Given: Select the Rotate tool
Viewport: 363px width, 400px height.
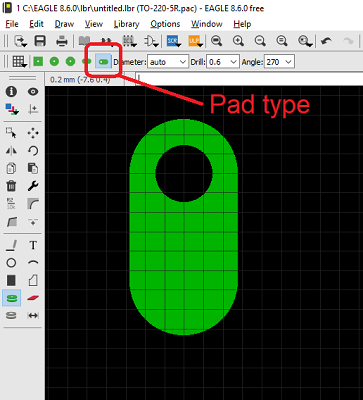Looking at the screenshot, I should (x=33, y=151).
